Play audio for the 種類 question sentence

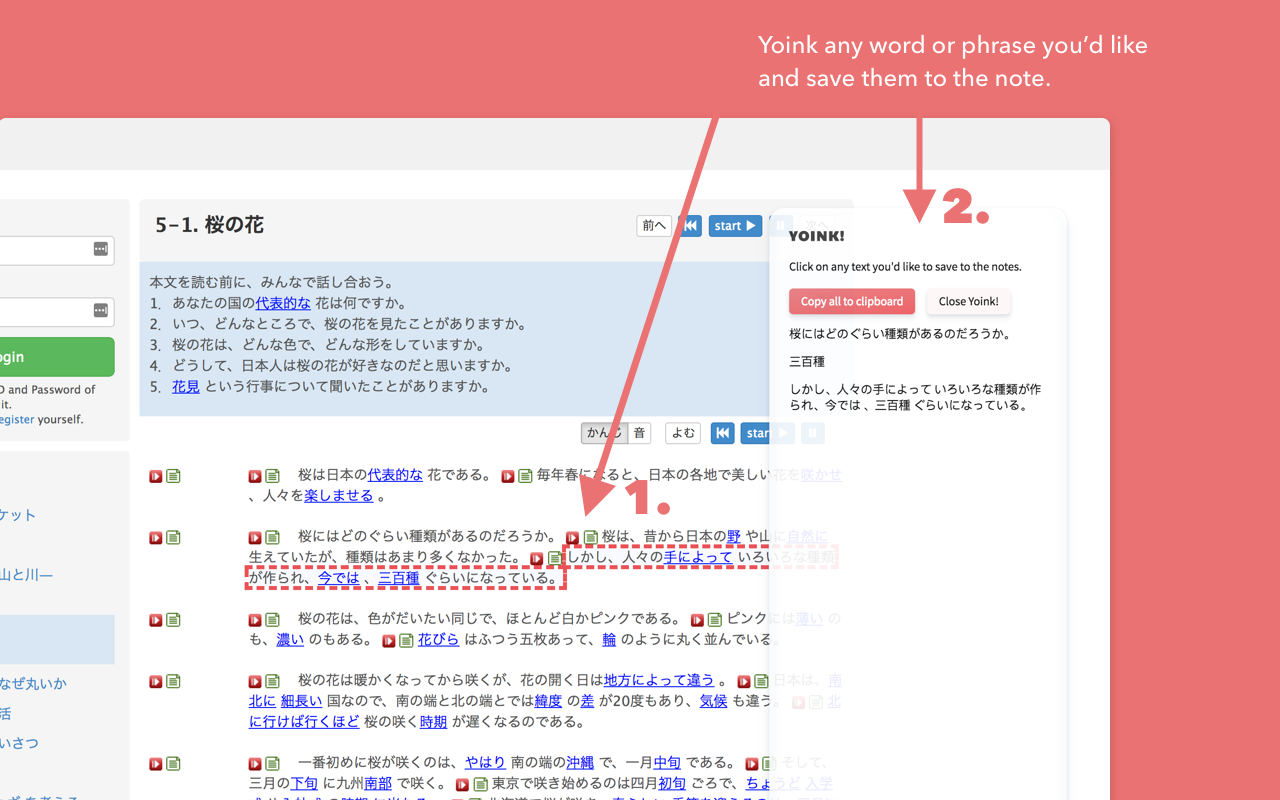[x=254, y=537]
